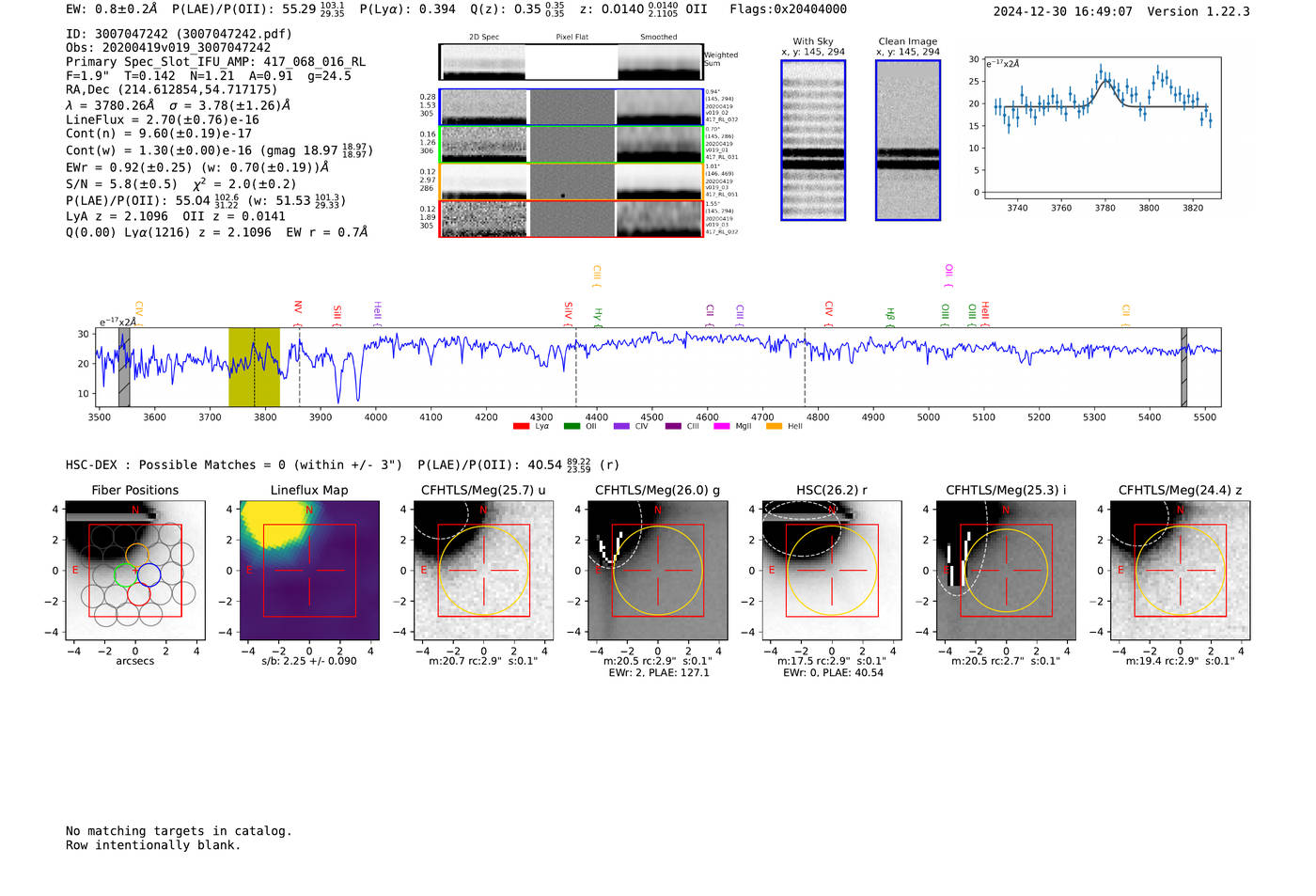This screenshot has height=896, width=1316.
Task: View the CFHTLS/Meg(24.4) z cutout
Action: [1180, 571]
